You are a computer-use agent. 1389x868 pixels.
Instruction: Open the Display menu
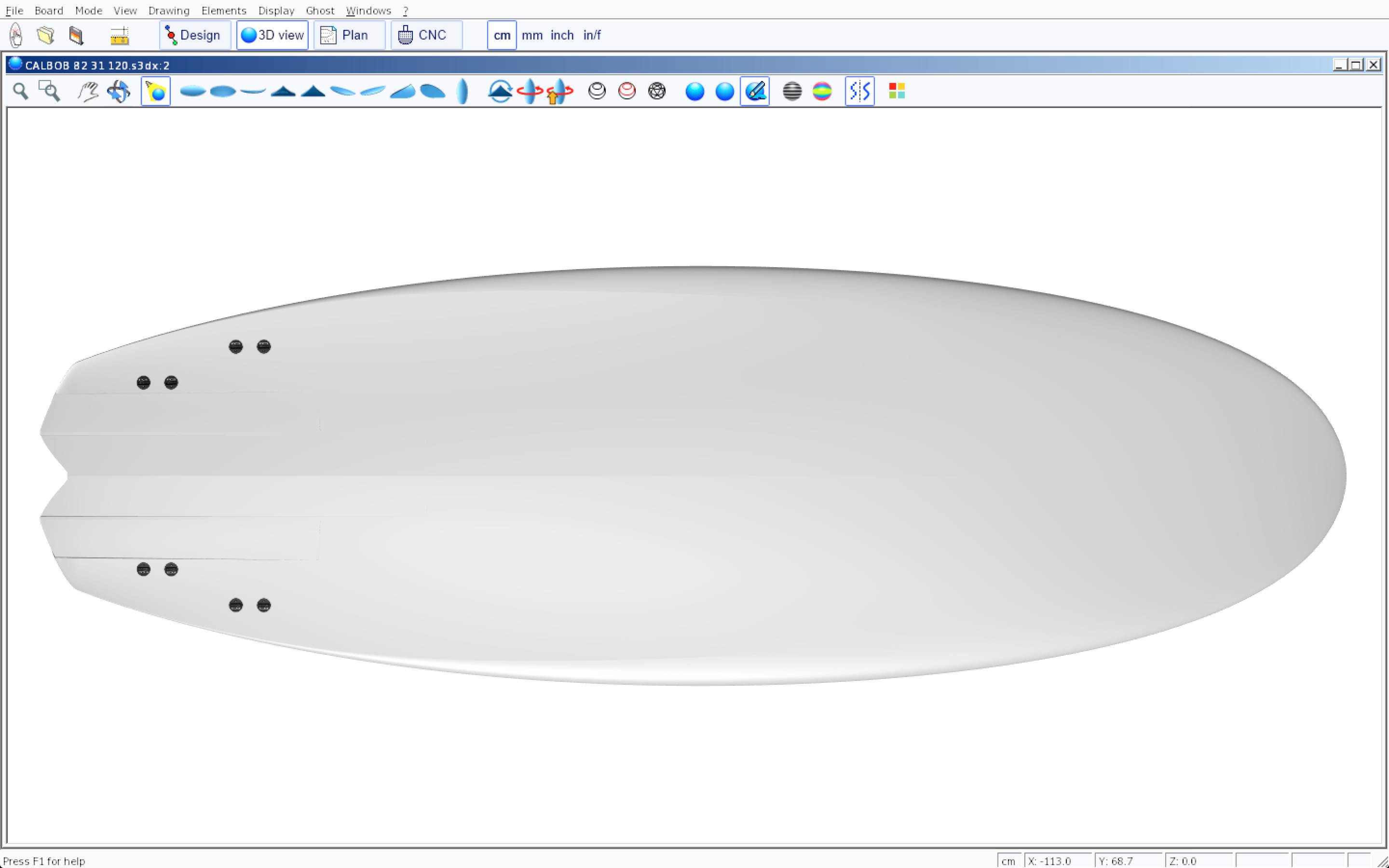tap(276, 10)
